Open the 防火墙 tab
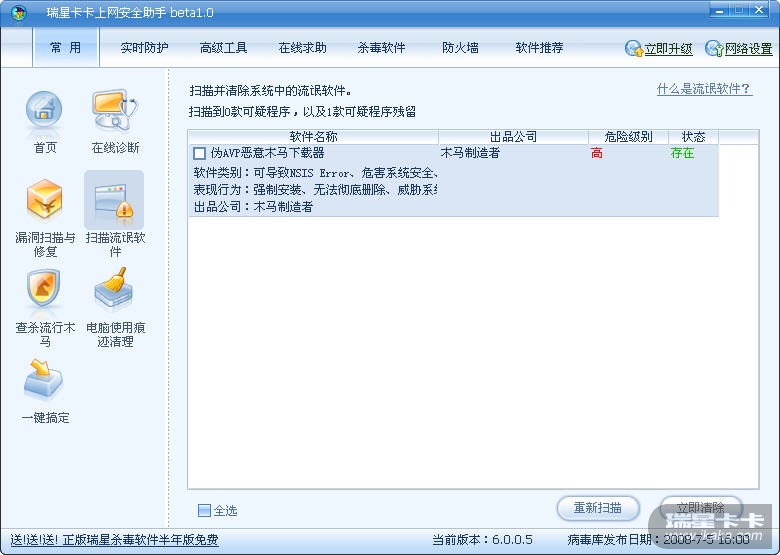Screen dimensions: 780x555 click(461, 48)
